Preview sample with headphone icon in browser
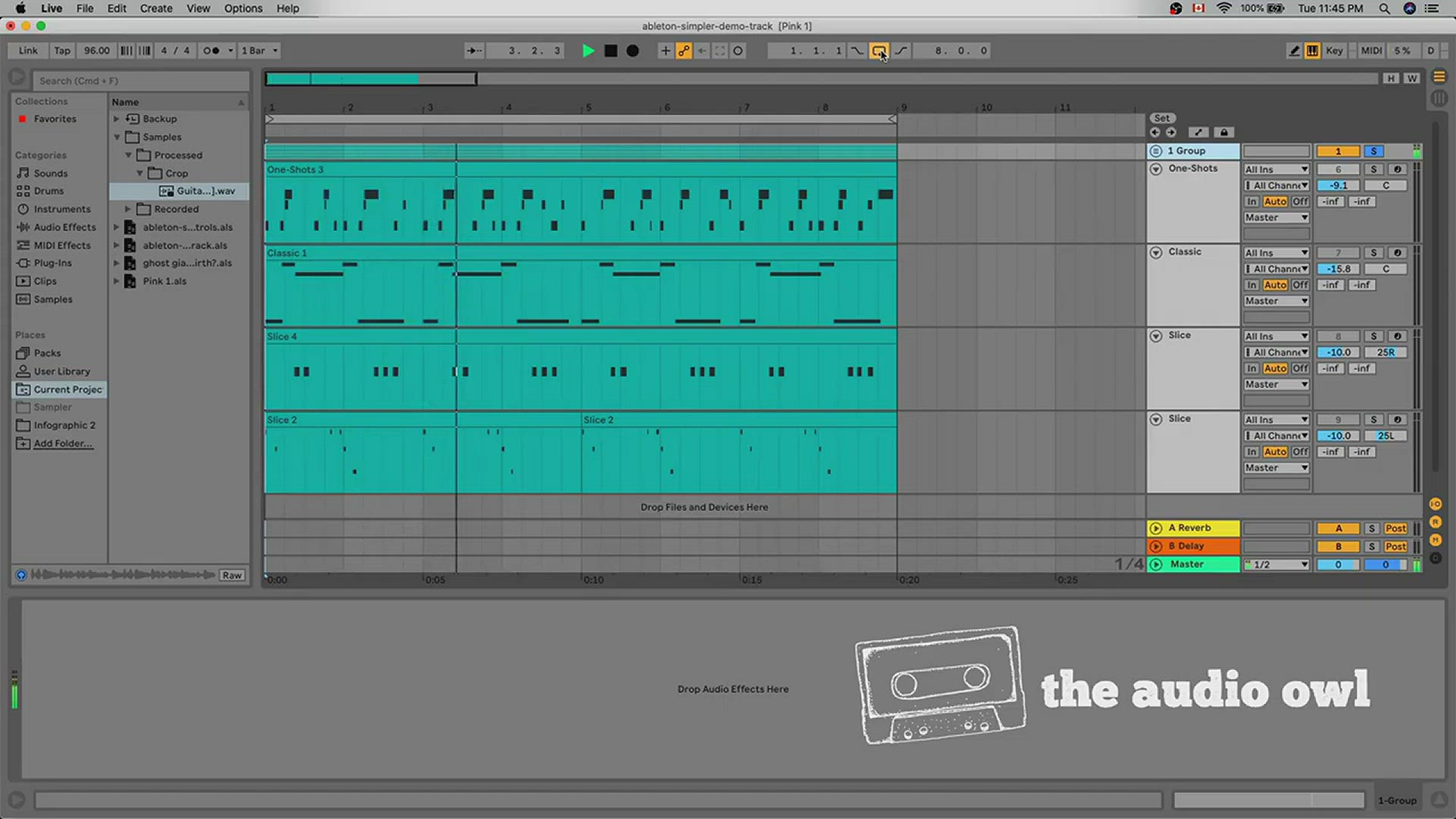Image resolution: width=1456 pixels, height=819 pixels. pyautogui.click(x=21, y=575)
